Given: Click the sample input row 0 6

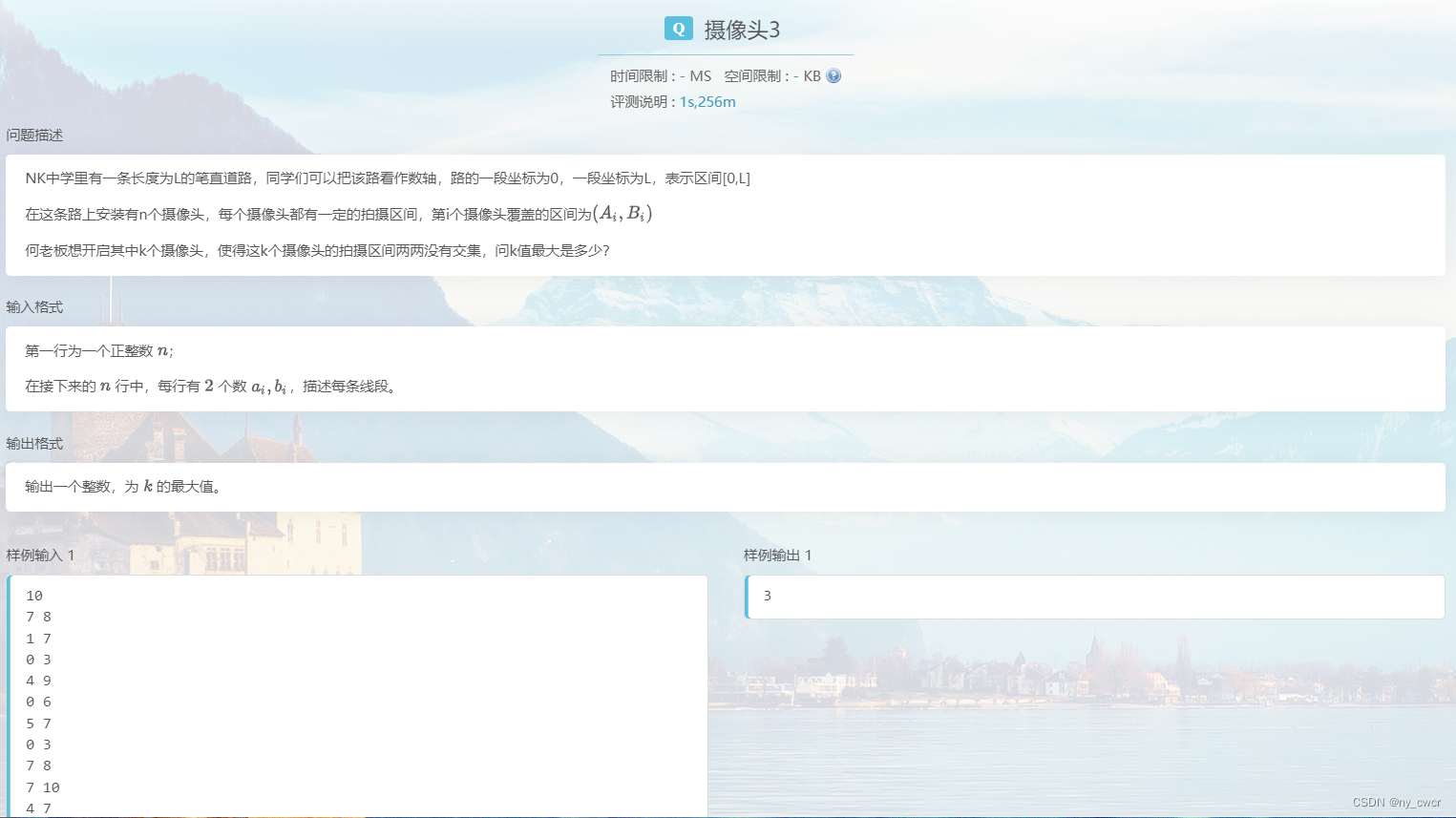Looking at the screenshot, I should pos(39,702).
